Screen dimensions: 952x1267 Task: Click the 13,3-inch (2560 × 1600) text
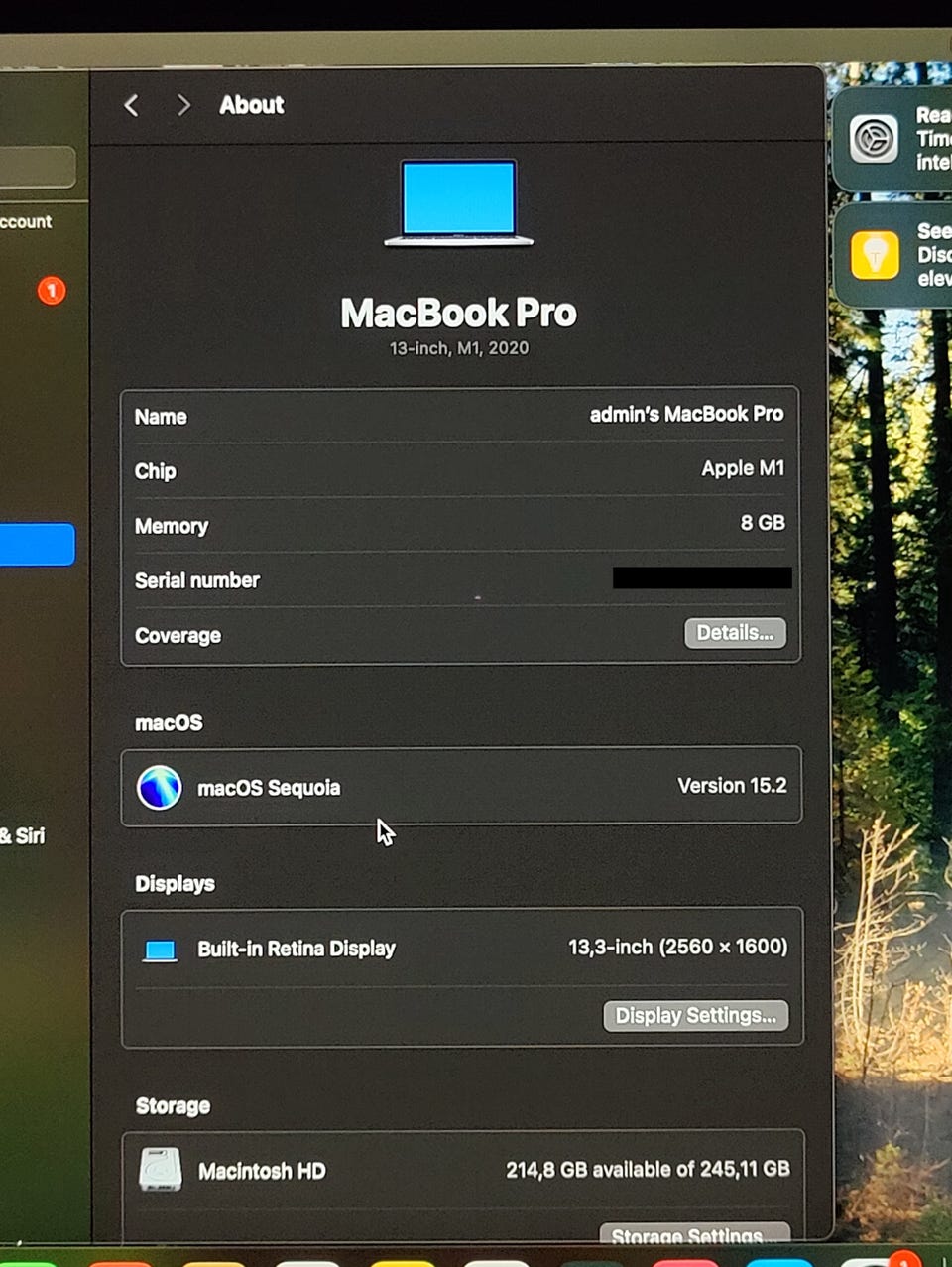pos(677,947)
